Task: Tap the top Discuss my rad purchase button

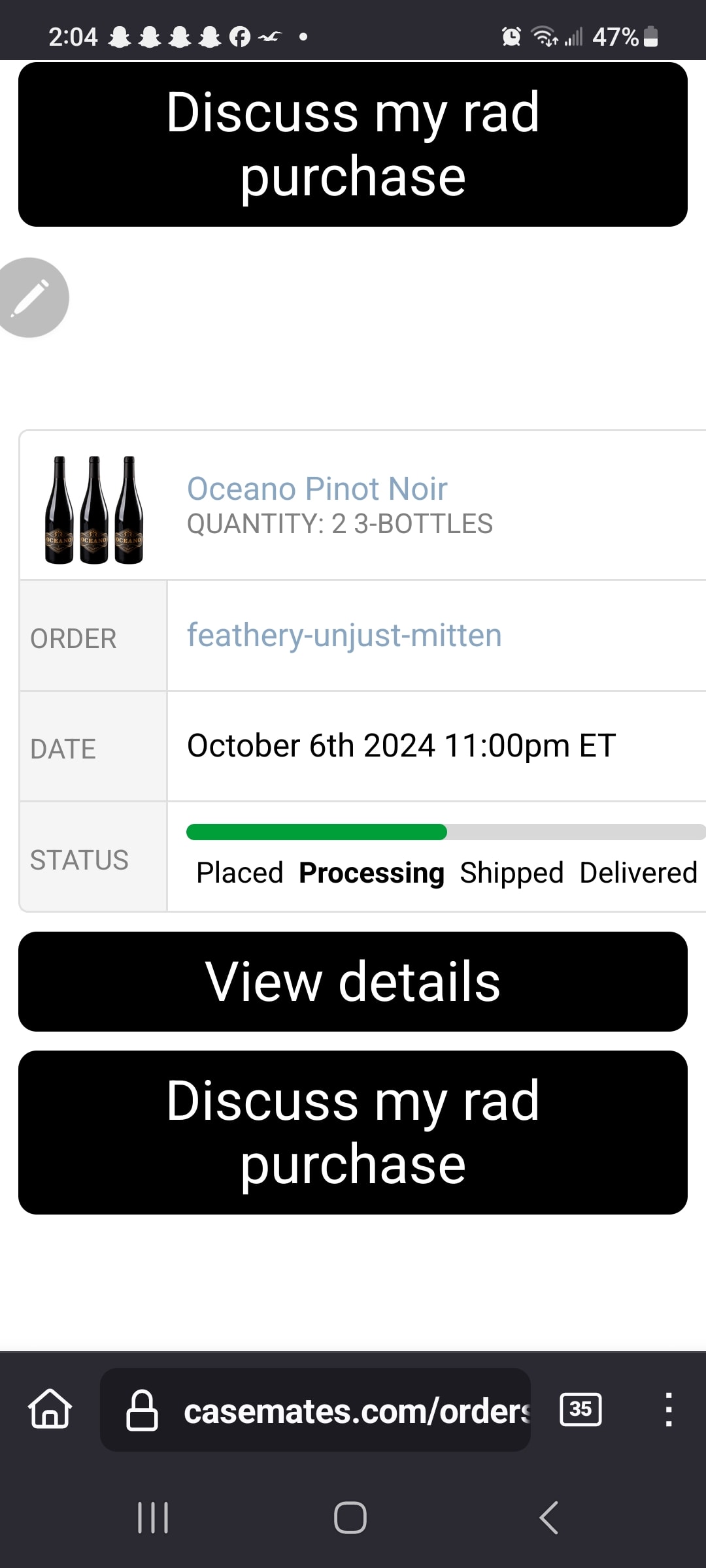Action: [353, 144]
